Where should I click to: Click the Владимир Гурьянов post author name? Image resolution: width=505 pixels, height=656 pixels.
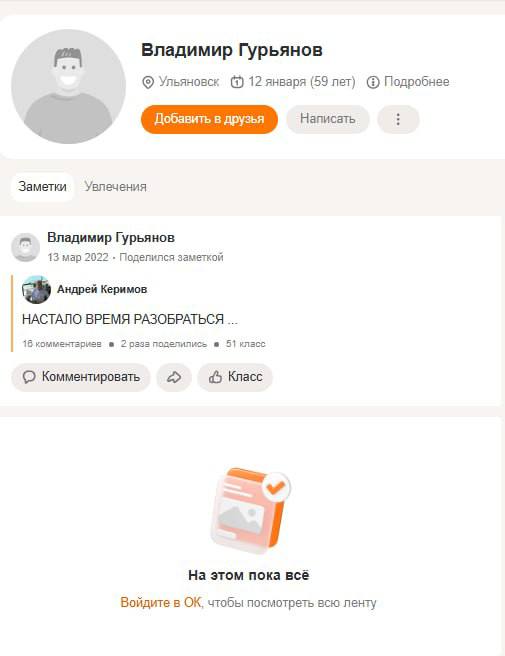111,238
